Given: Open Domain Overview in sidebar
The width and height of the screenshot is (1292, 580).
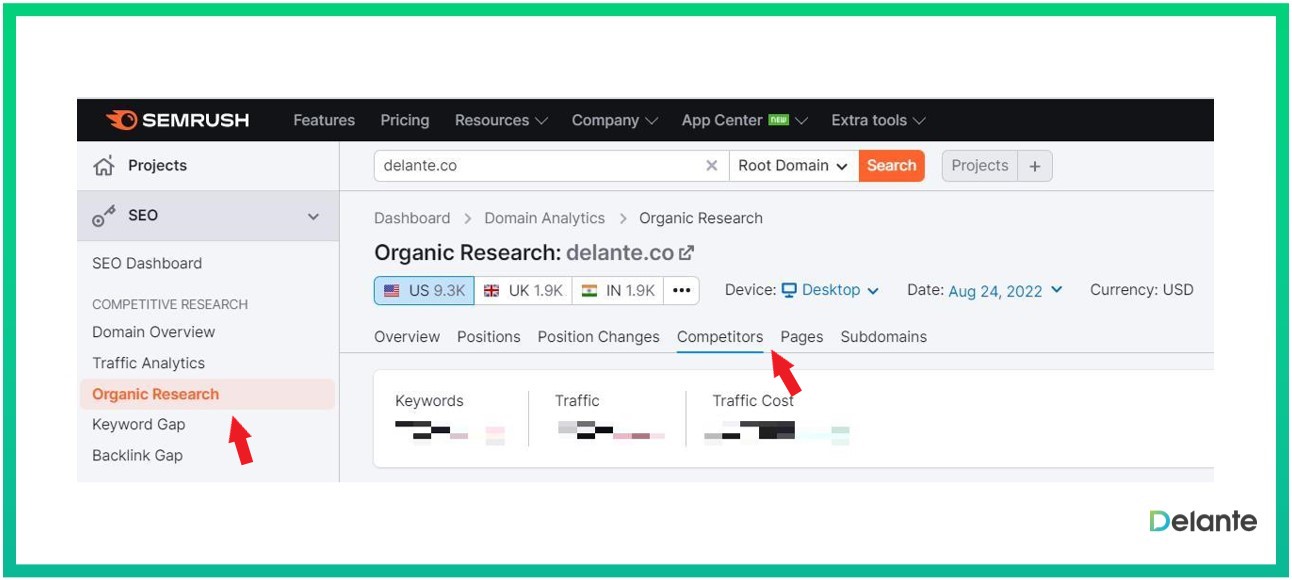Looking at the screenshot, I should (x=154, y=332).
